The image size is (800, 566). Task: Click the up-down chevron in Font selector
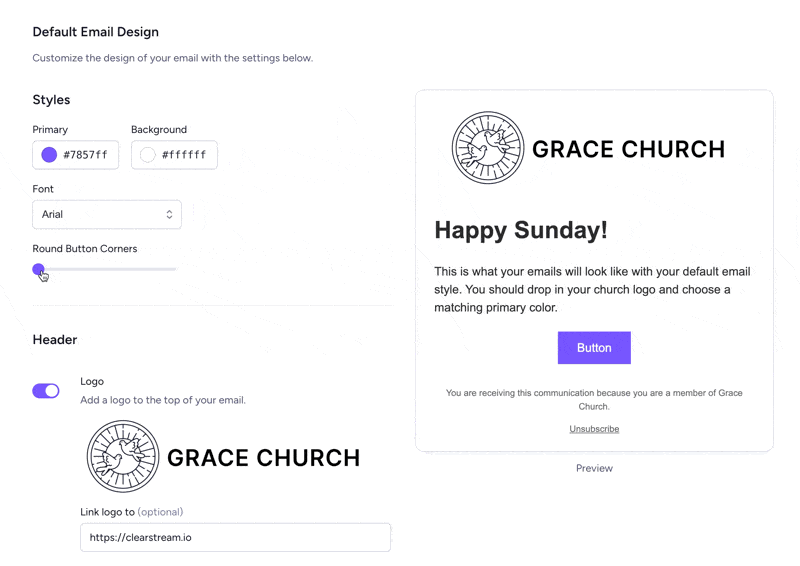169,214
